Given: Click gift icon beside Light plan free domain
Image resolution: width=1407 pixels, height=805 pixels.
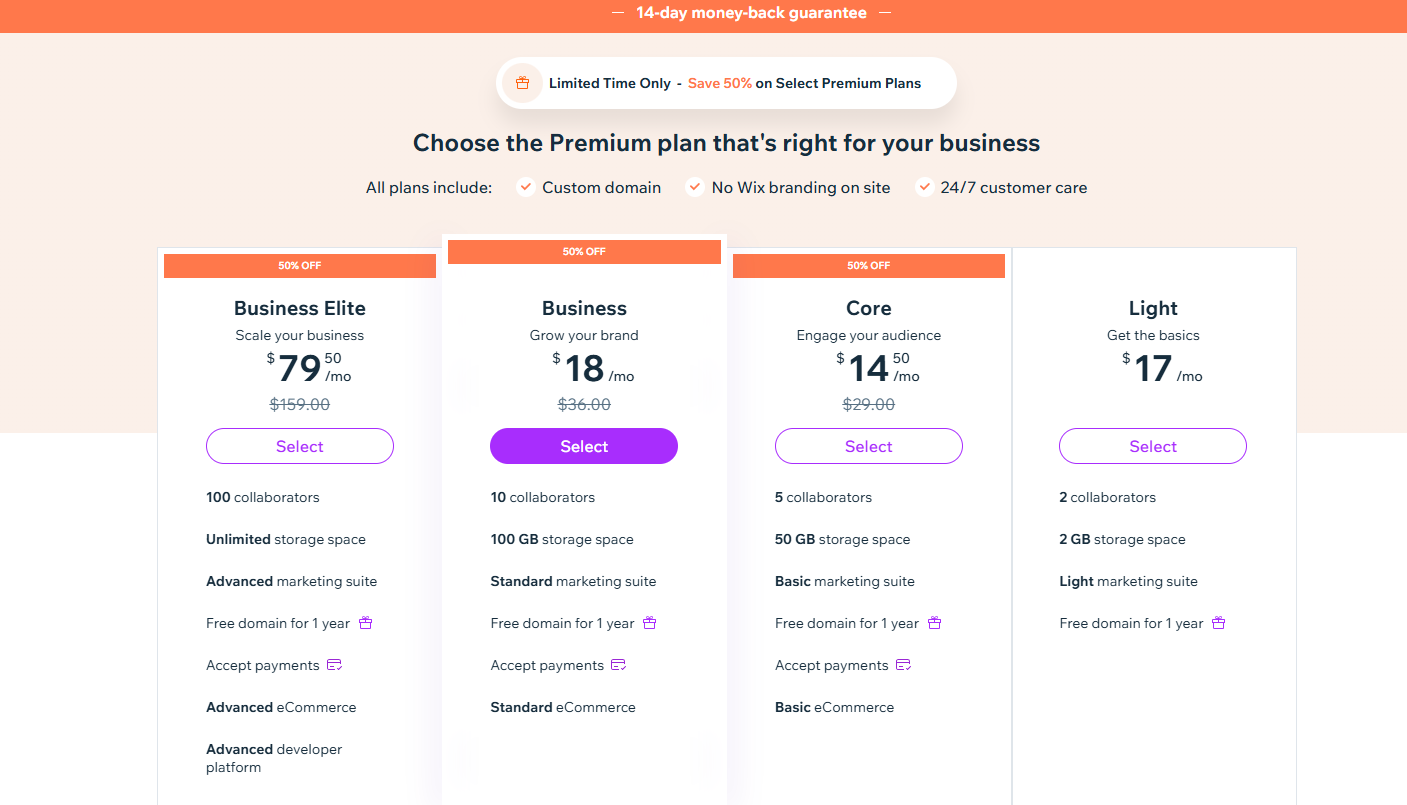Looking at the screenshot, I should pyautogui.click(x=1219, y=623).
